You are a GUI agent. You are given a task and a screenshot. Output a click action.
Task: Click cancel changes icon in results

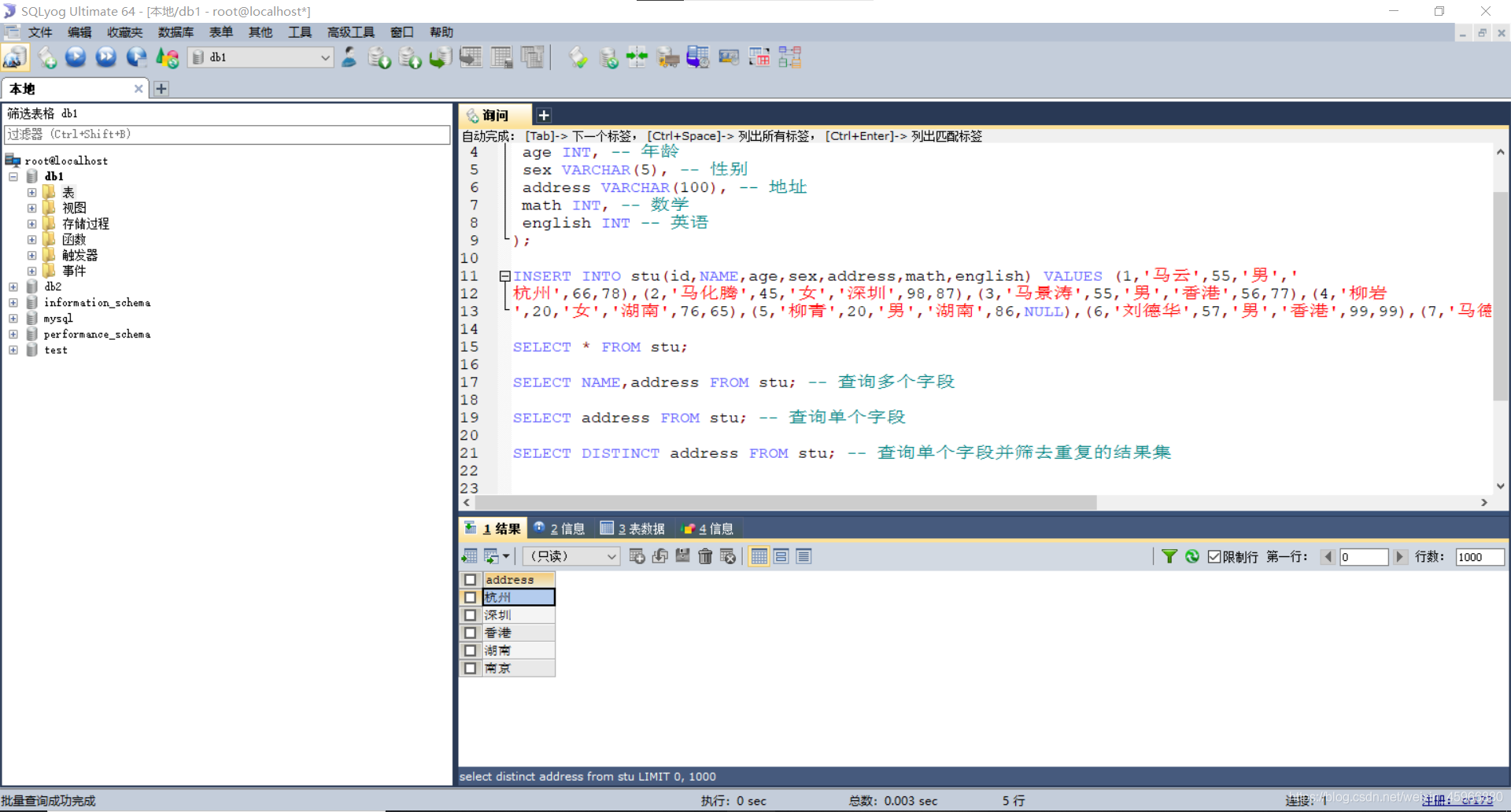pyautogui.click(x=728, y=556)
